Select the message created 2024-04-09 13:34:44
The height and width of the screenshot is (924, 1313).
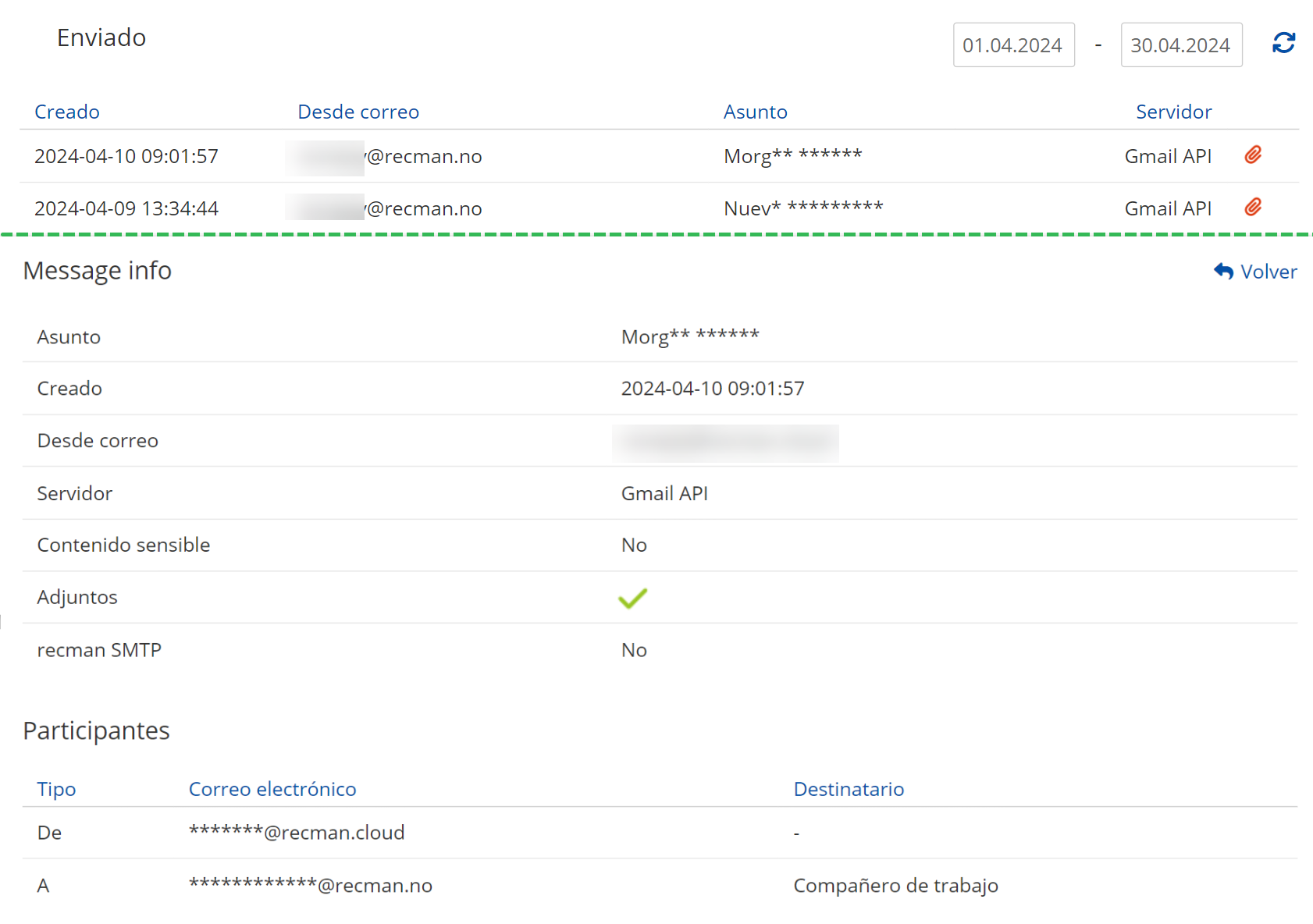pyautogui.click(x=126, y=208)
